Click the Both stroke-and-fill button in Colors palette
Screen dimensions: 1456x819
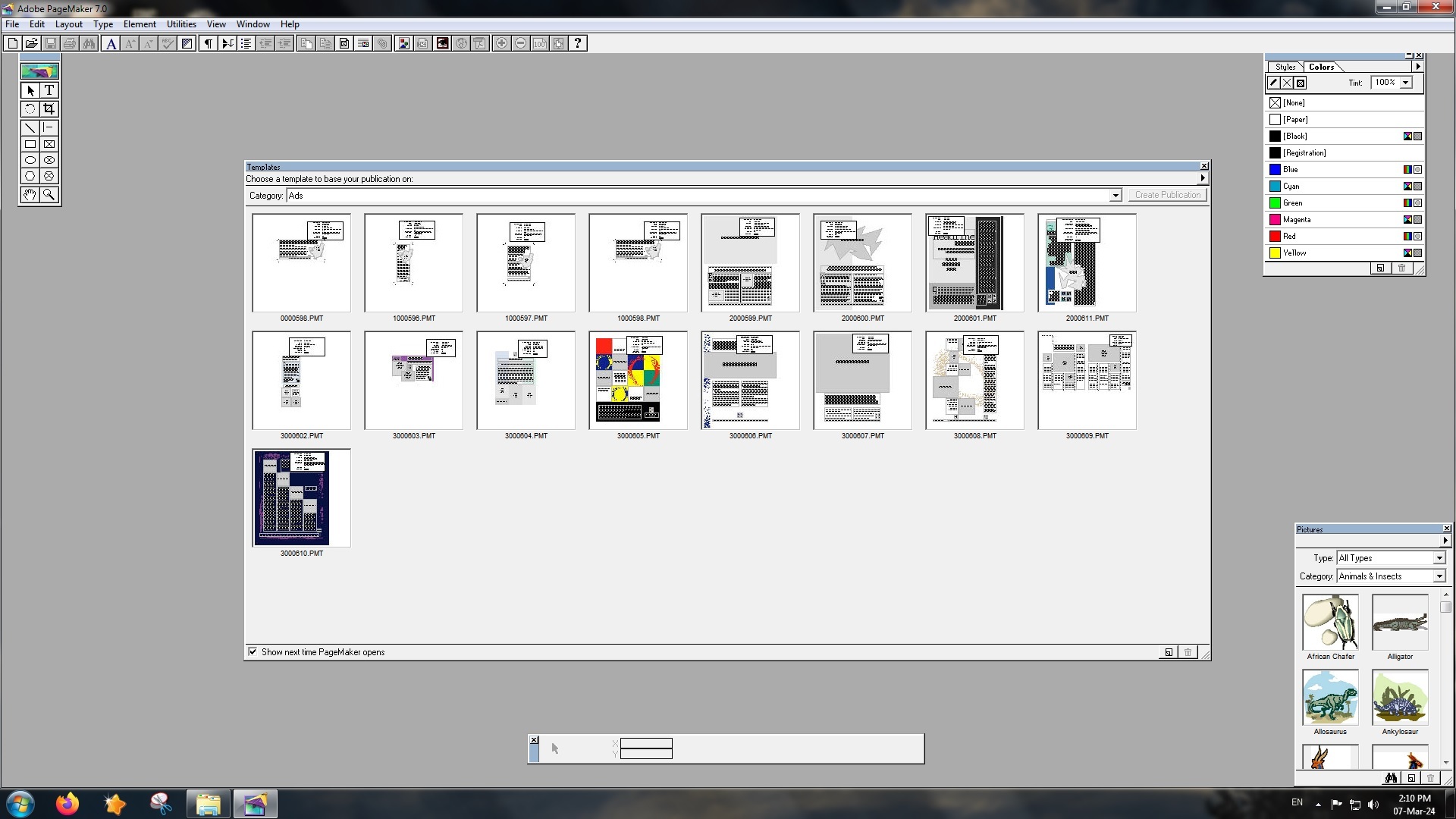coord(1301,83)
